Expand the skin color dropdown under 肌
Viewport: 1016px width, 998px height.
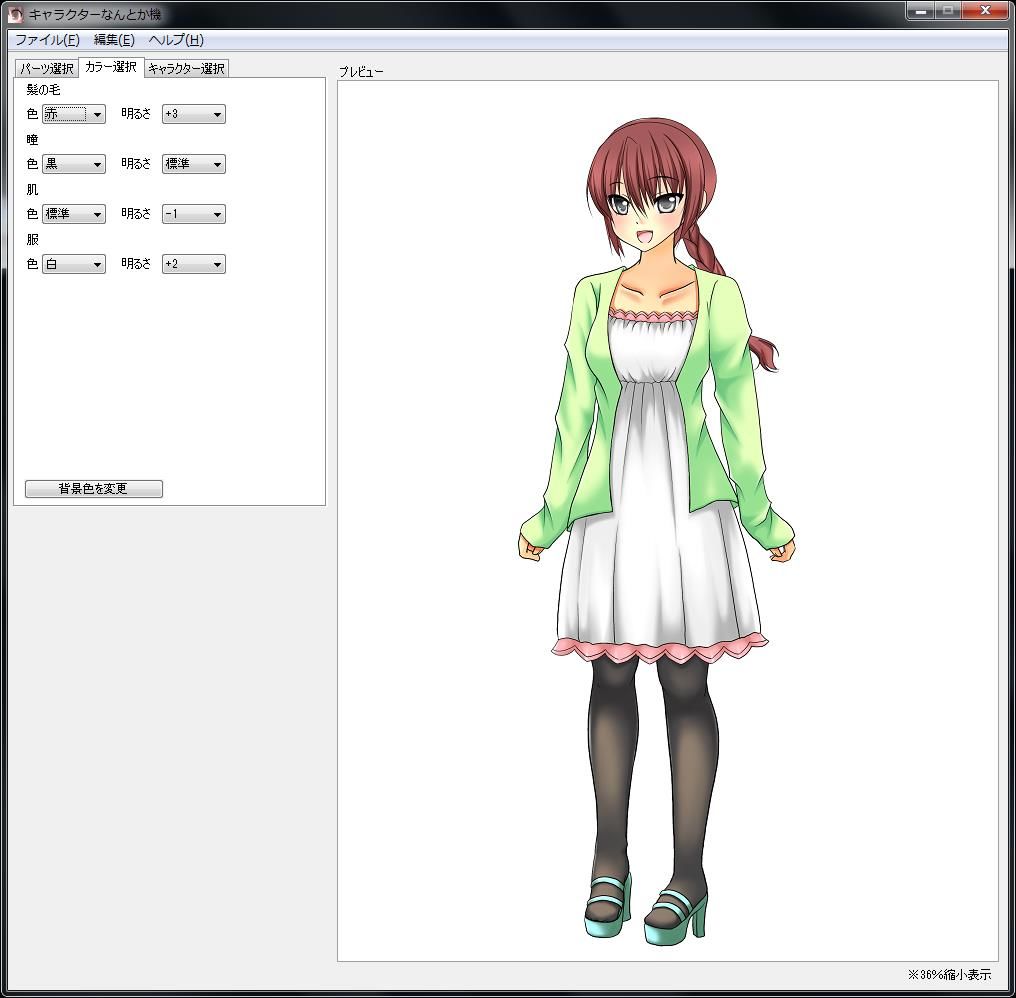coord(74,214)
